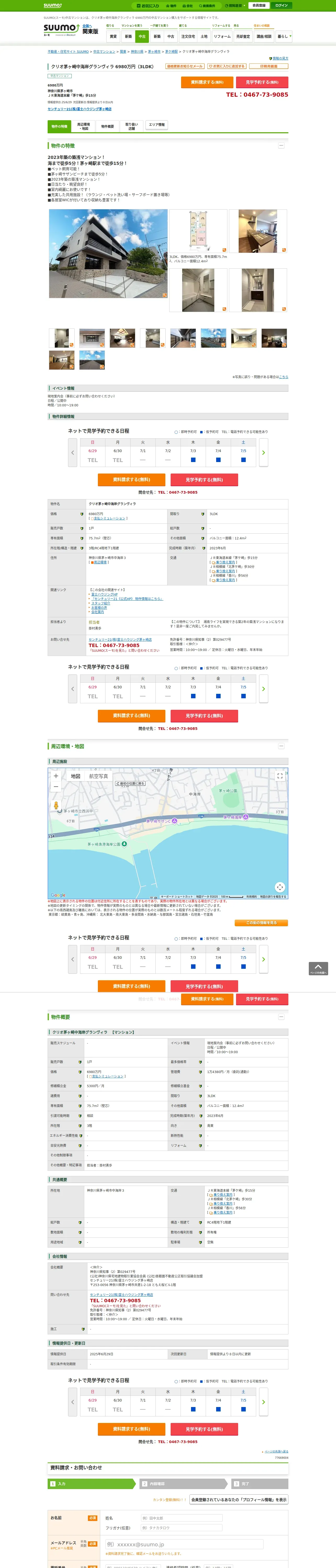The width and height of the screenshot is (336, 1568).
Task: Collapse the 物件の特徴 section header
Action: click(x=281, y=146)
